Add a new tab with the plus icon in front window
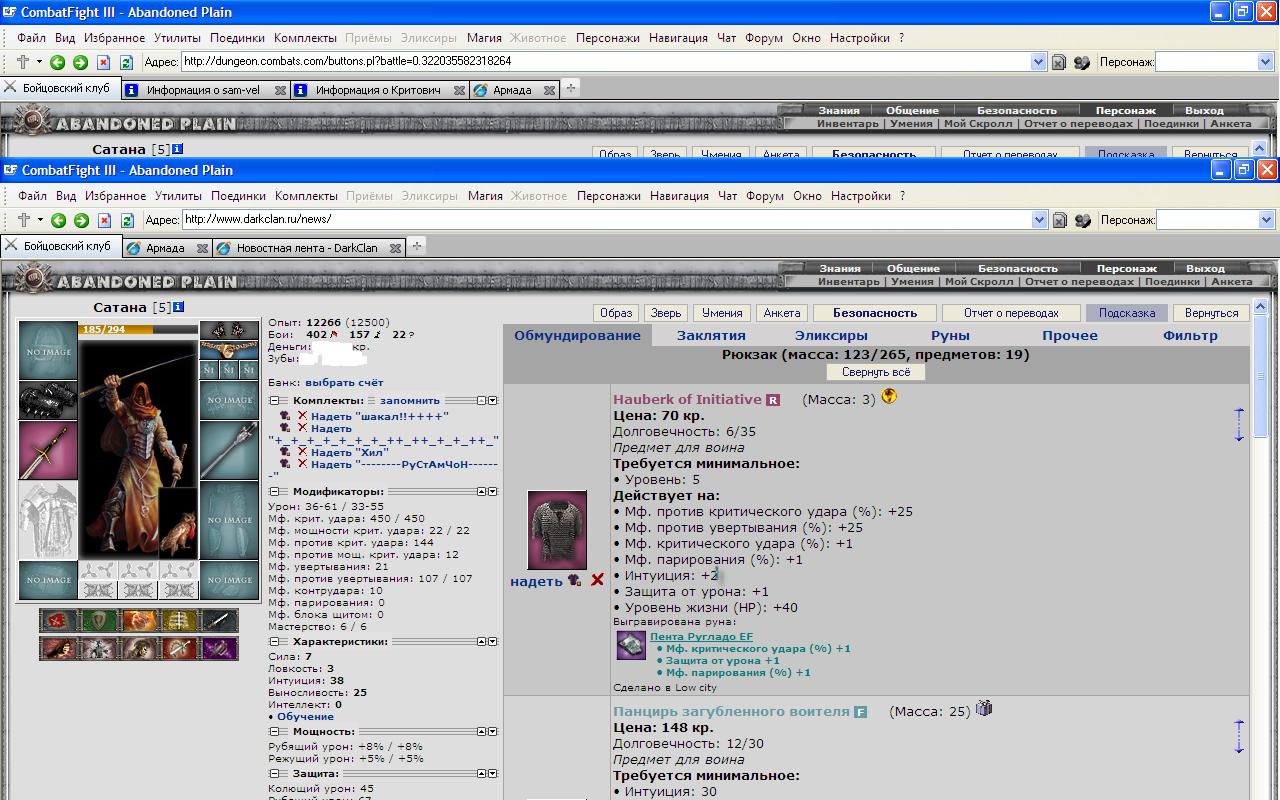Image resolution: width=1280 pixels, height=800 pixels. 417,246
